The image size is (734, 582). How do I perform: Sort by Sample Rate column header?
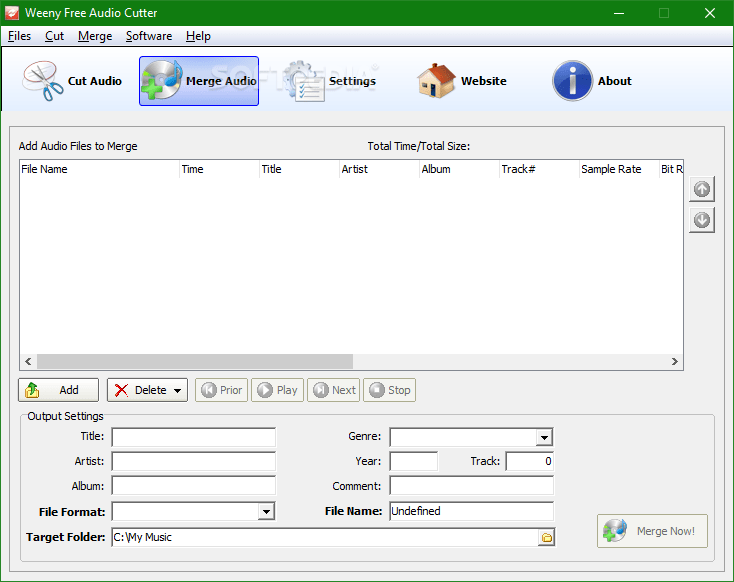click(619, 169)
